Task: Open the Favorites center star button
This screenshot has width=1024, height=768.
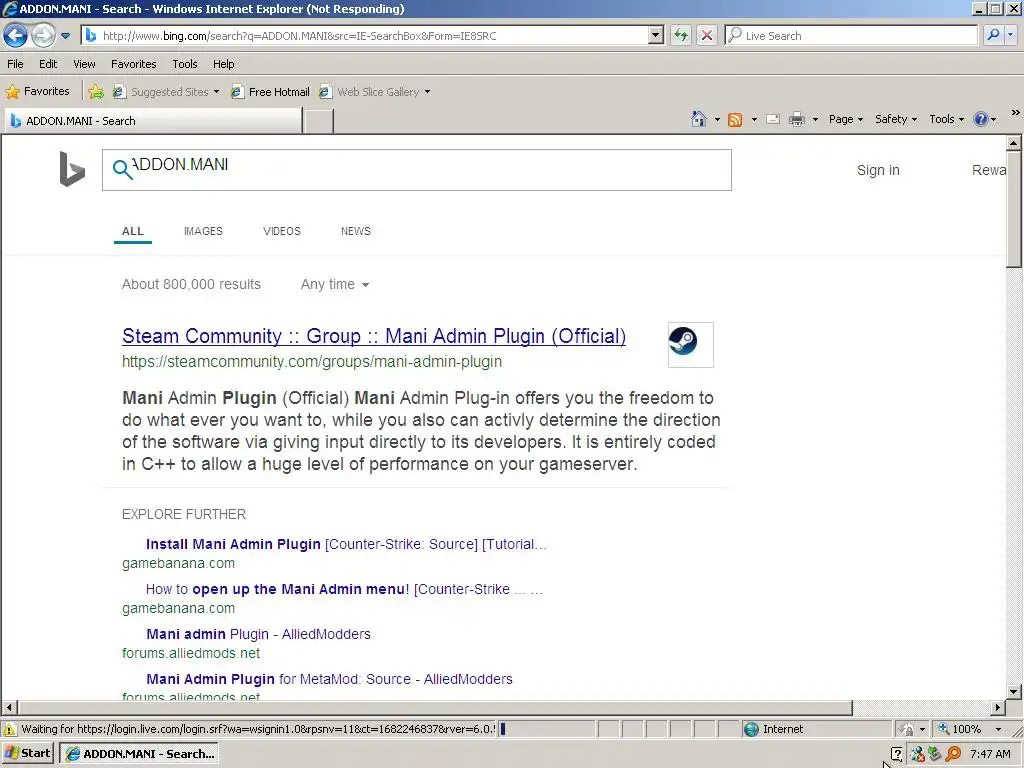Action: coord(38,91)
